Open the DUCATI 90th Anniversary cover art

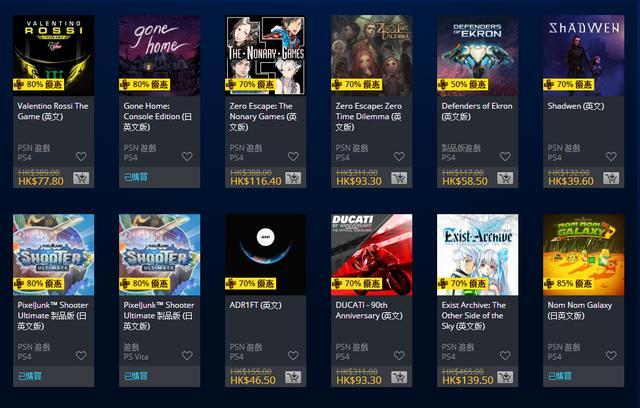(371, 255)
